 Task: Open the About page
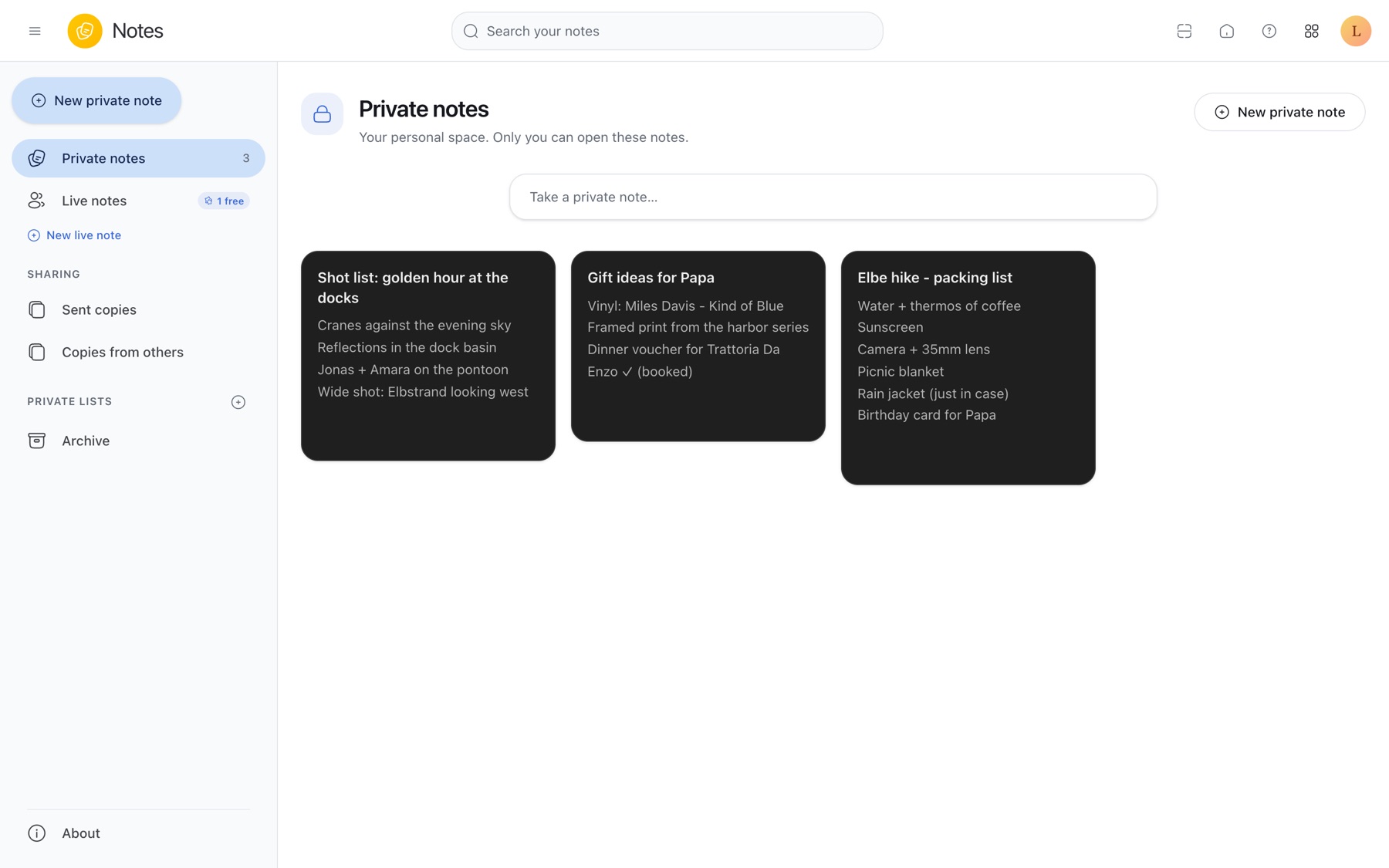click(138, 833)
